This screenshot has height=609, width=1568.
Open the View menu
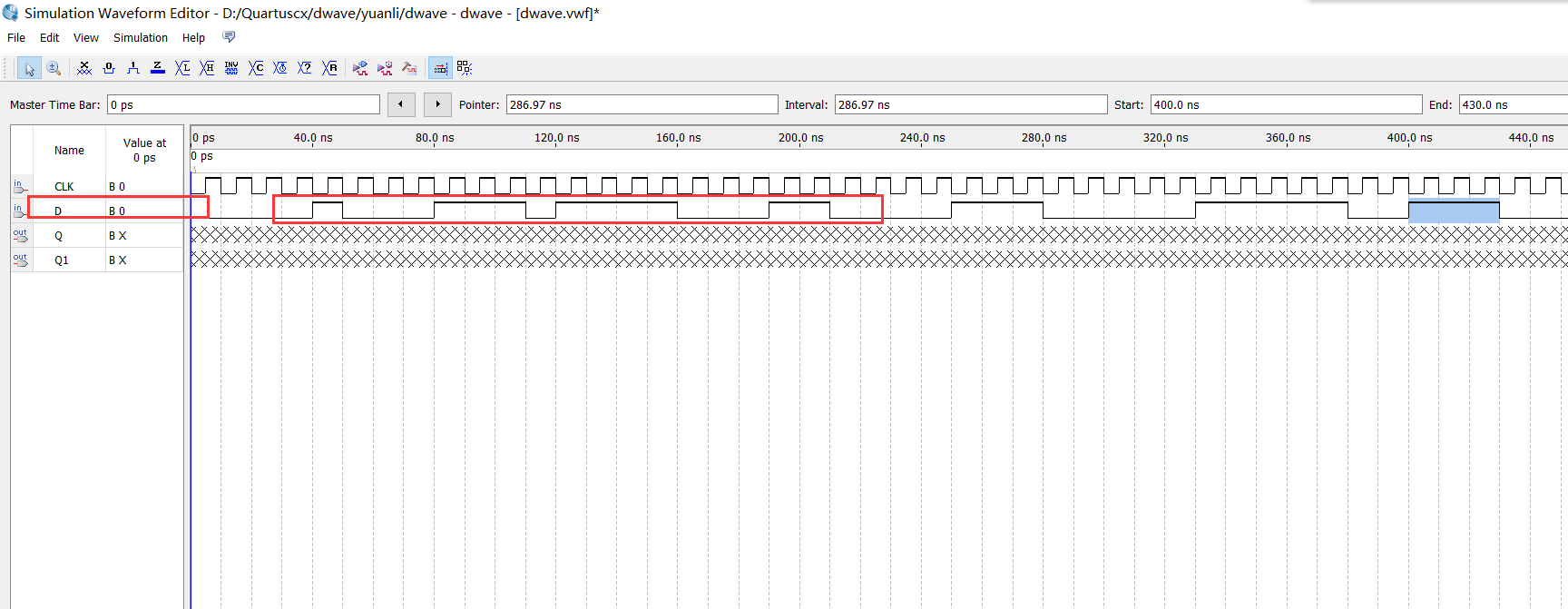tap(86, 37)
